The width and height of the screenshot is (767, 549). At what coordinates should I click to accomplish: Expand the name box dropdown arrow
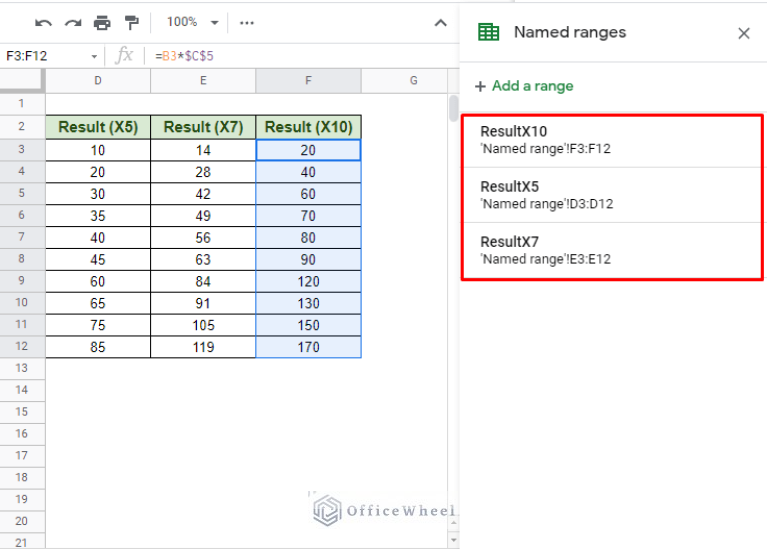coord(94,56)
